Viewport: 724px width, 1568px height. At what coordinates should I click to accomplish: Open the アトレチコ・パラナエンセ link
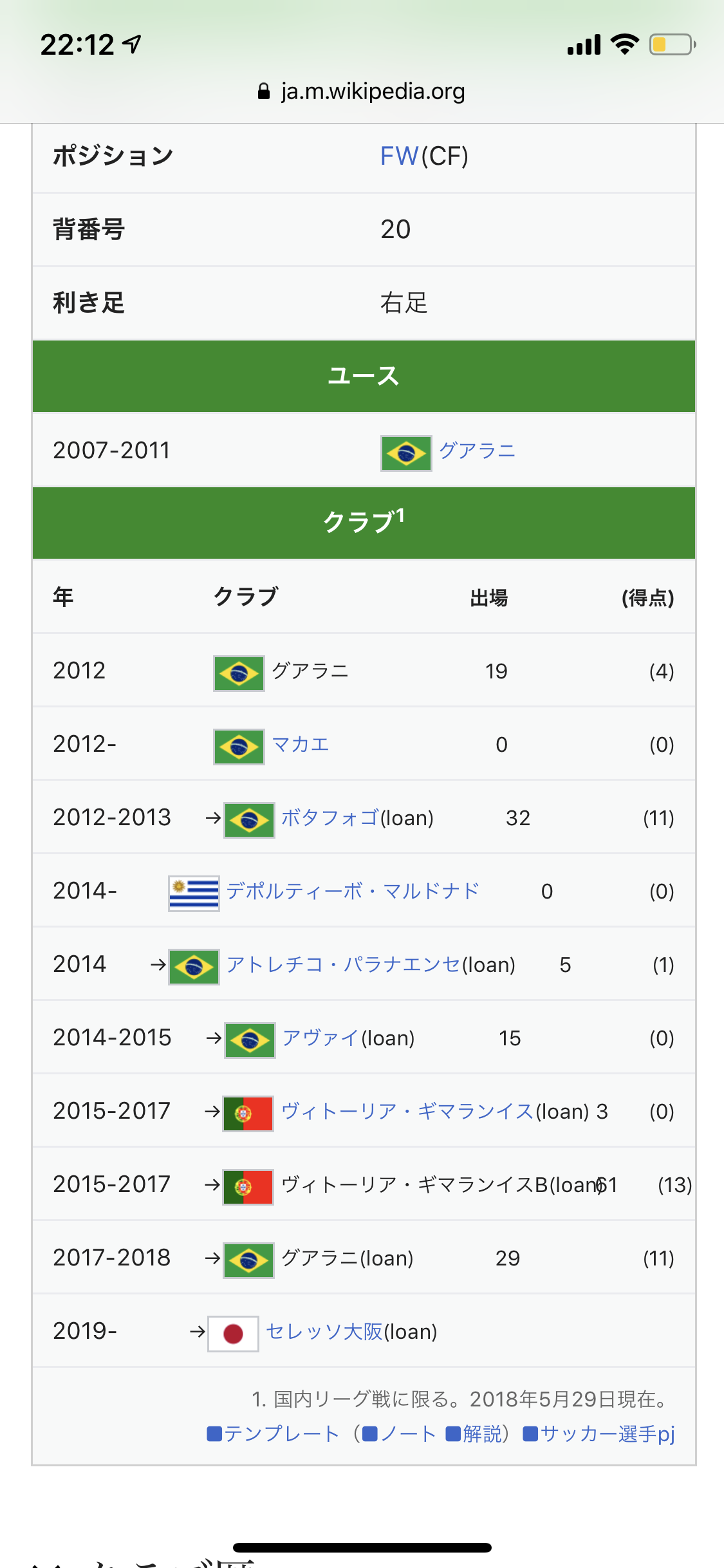pos(343,965)
